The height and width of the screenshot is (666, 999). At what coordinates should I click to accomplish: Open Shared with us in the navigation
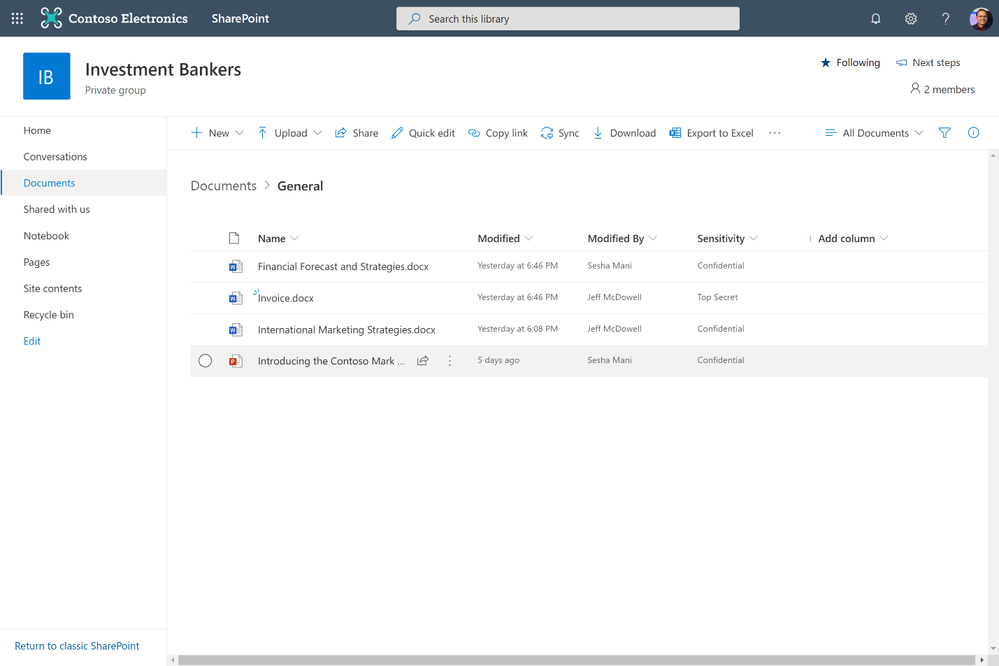pyautogui.click(x=57, y=209)
